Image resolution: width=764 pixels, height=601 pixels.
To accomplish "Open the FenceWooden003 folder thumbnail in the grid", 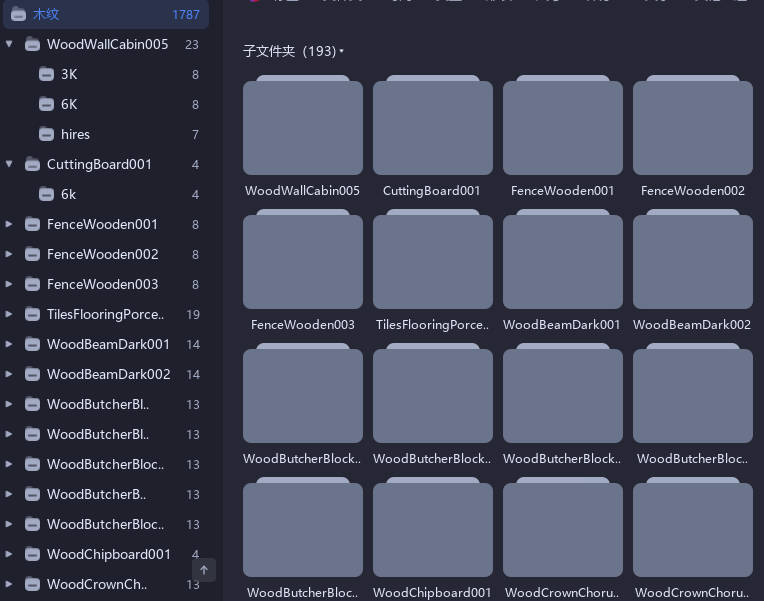I will point(303,259).
